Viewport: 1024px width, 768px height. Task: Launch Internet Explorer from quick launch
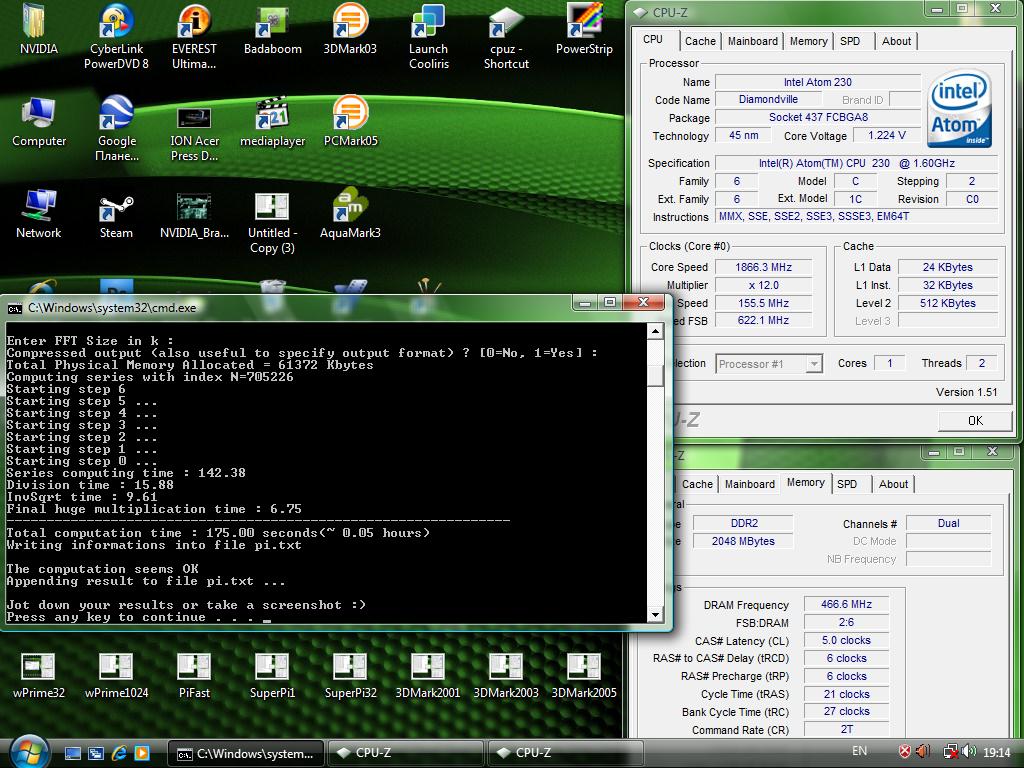point(119,753)
